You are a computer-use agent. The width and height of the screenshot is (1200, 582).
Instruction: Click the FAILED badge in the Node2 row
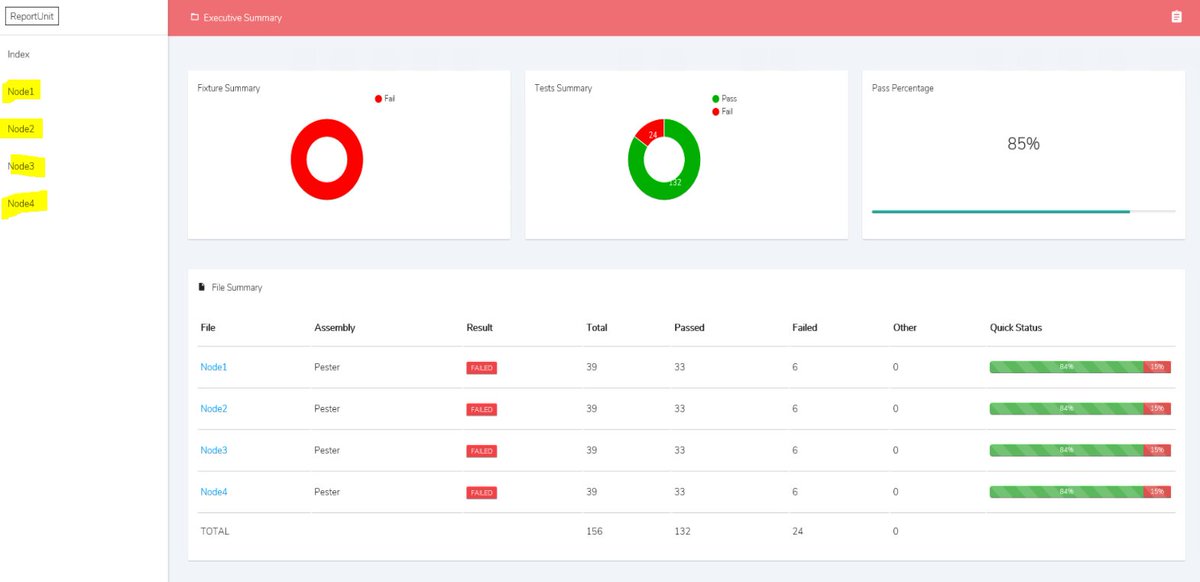481,409
